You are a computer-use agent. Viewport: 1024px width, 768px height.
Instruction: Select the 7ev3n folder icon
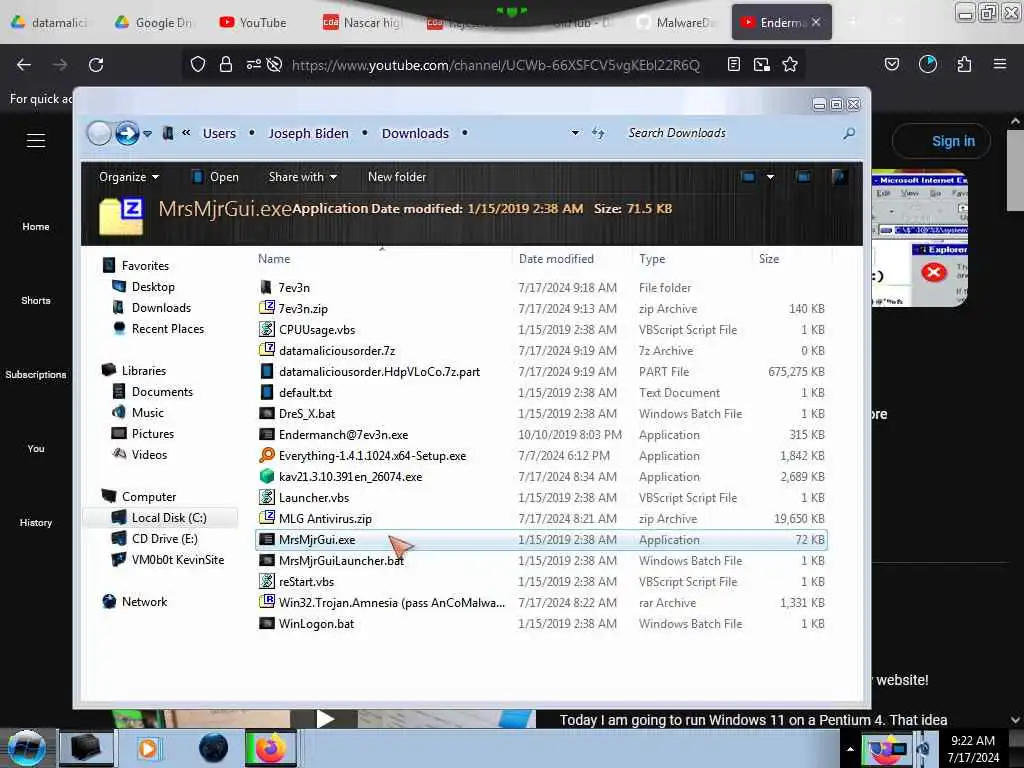tap(266, 287)
